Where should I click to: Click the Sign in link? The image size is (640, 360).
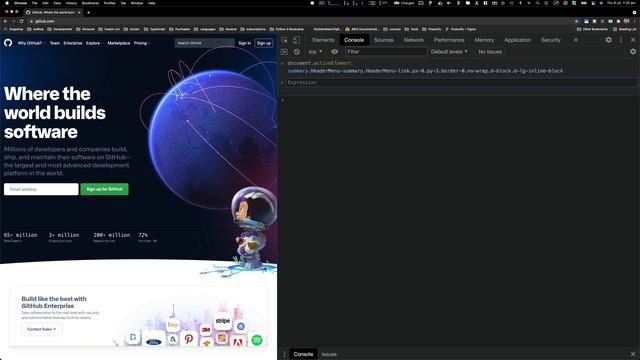(244, 43)
